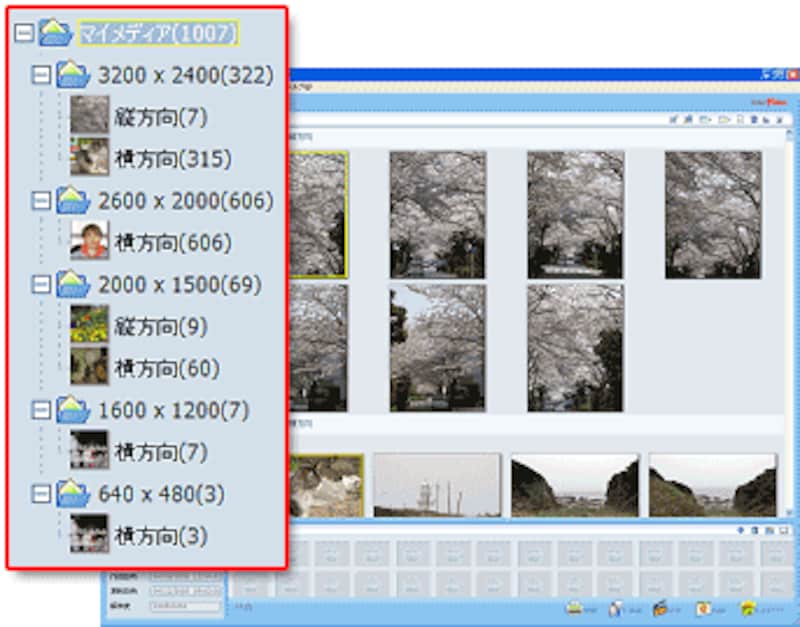Image resolution: width=800 pixels, height=627 pixels.
Task: Collapse the 3200 x 2400(322) folder
Action: [x=42, y=75]
